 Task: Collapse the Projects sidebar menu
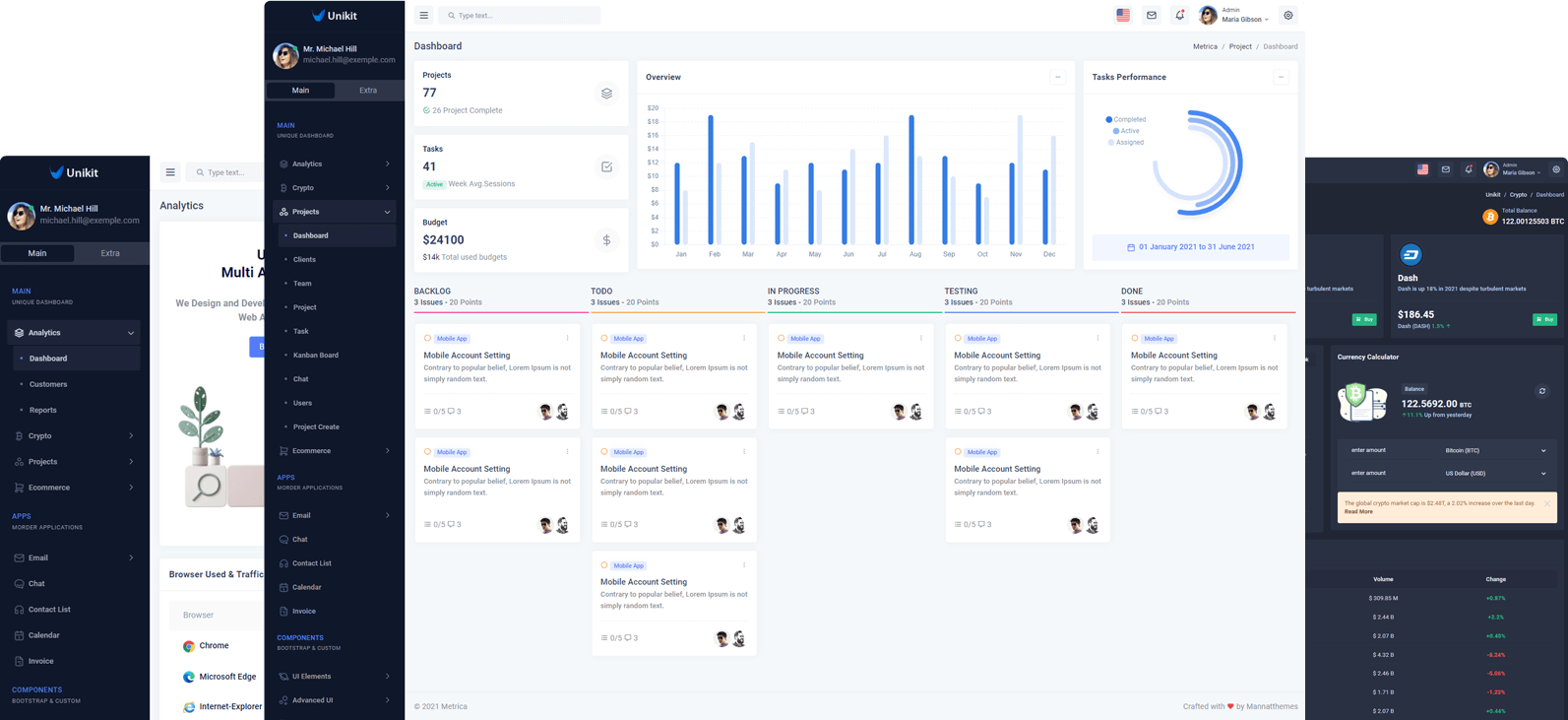pyautogui.click(x=335, y=212)
